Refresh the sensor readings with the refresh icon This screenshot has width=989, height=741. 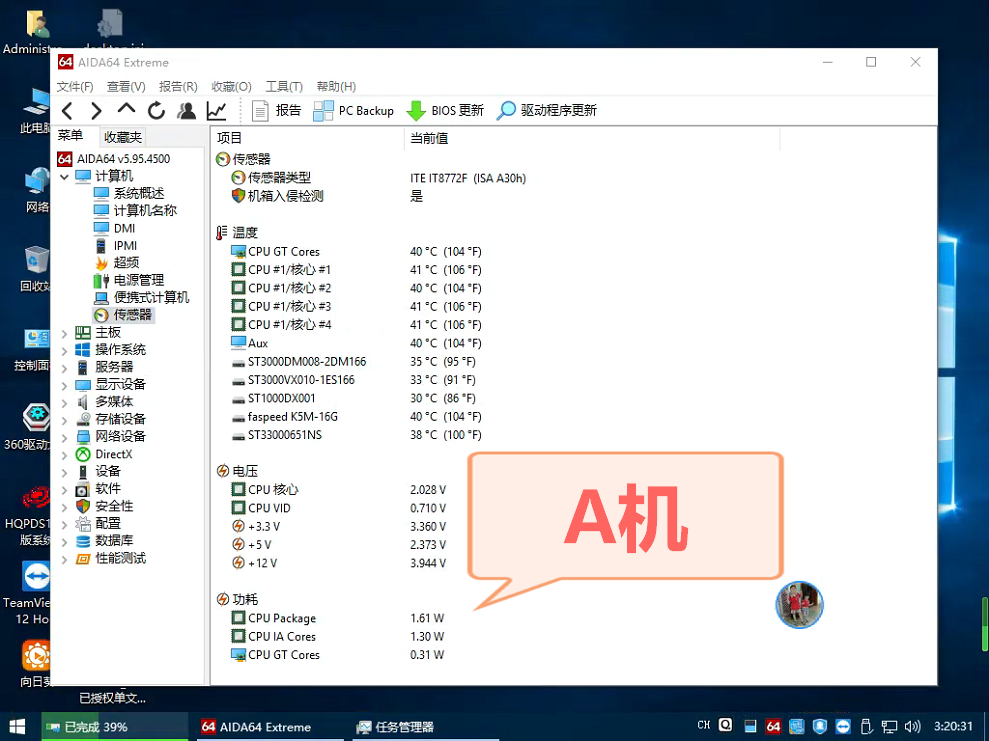coord(156,111)
